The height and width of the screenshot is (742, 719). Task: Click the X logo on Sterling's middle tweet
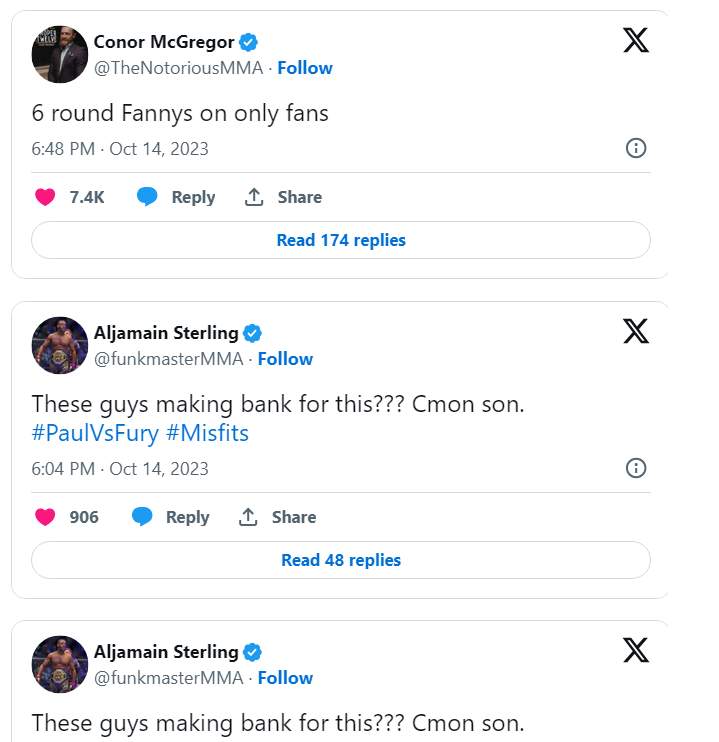[636, 331]
